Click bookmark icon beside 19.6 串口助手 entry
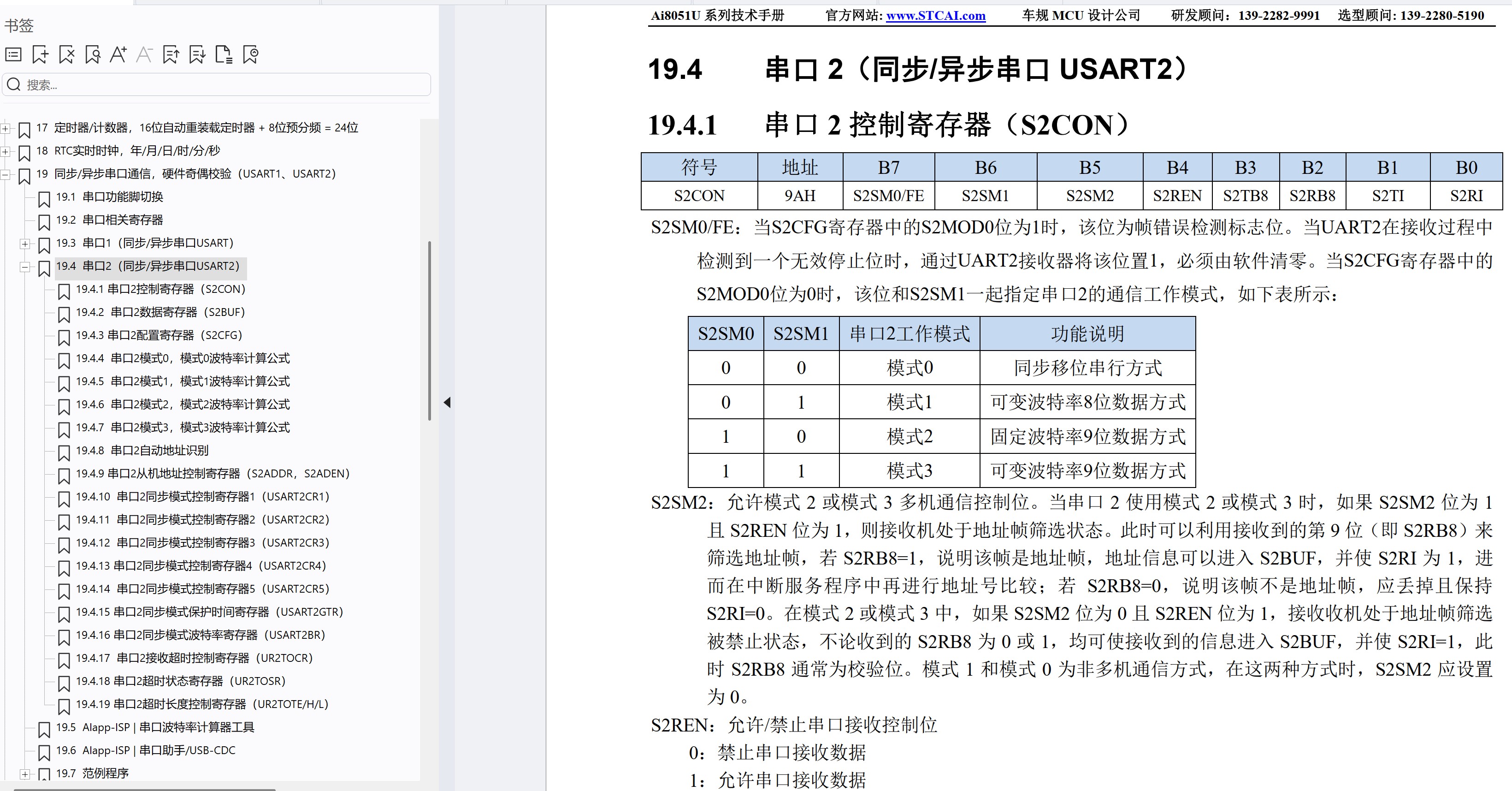Image resolution: width=1512 pixels, height=791 pixels. [44, 752]
